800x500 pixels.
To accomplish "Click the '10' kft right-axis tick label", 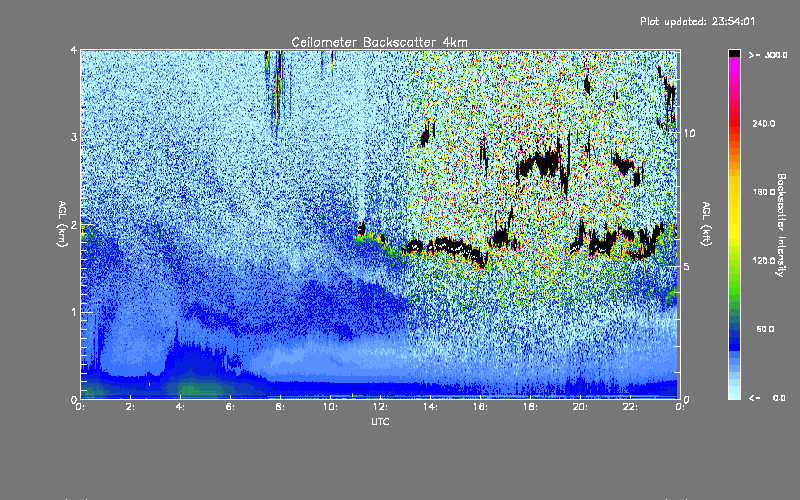I will [x=689, y=133].
